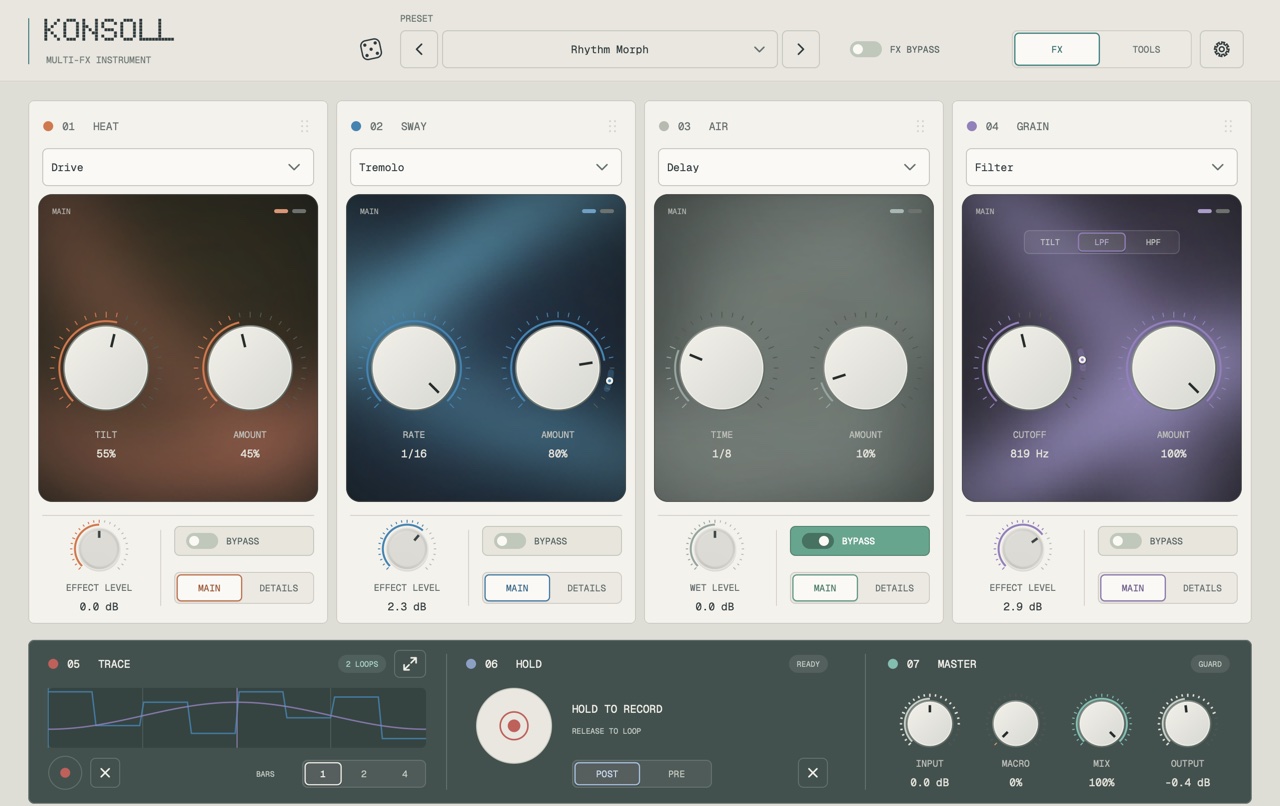Click drag handle of the GRAIN module
This screenshot has height=806, width=1280.
[x=1228, y=126]
